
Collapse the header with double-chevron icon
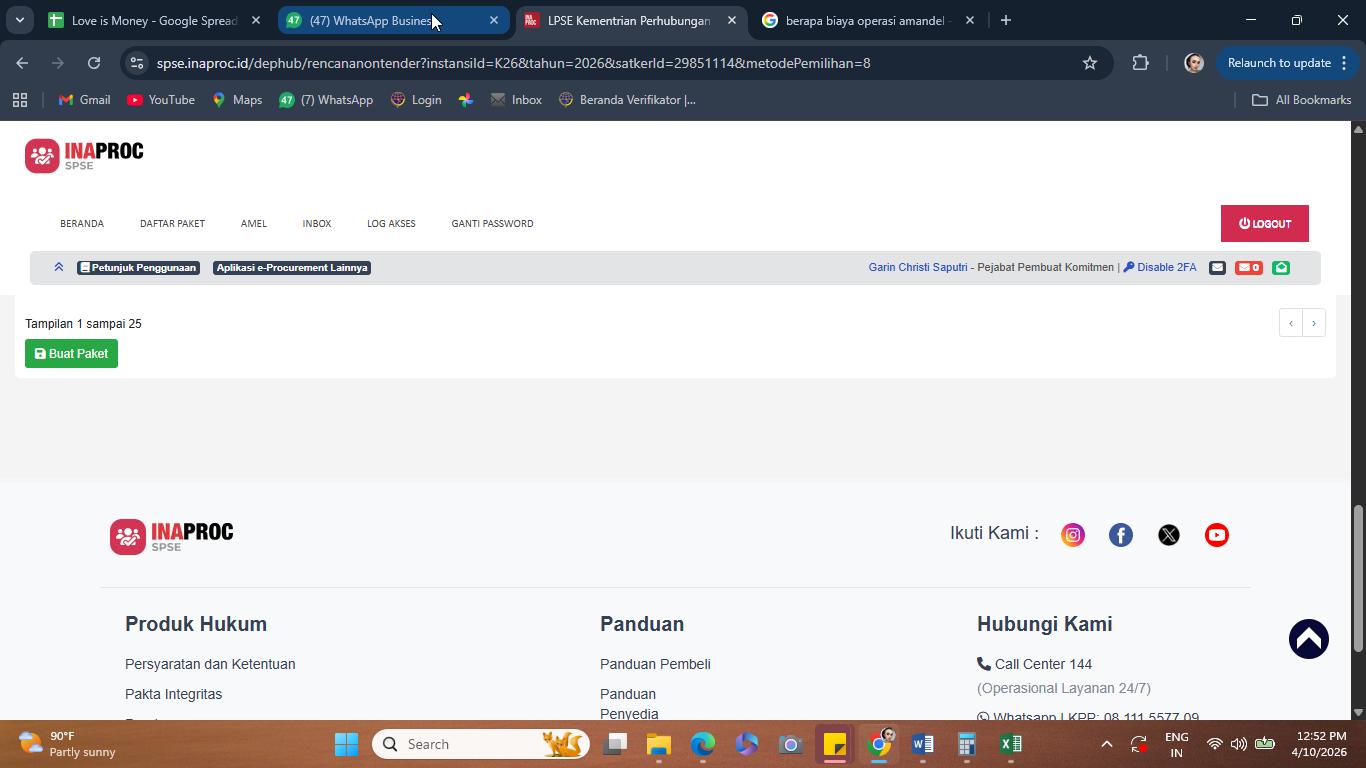pos(59,268)
